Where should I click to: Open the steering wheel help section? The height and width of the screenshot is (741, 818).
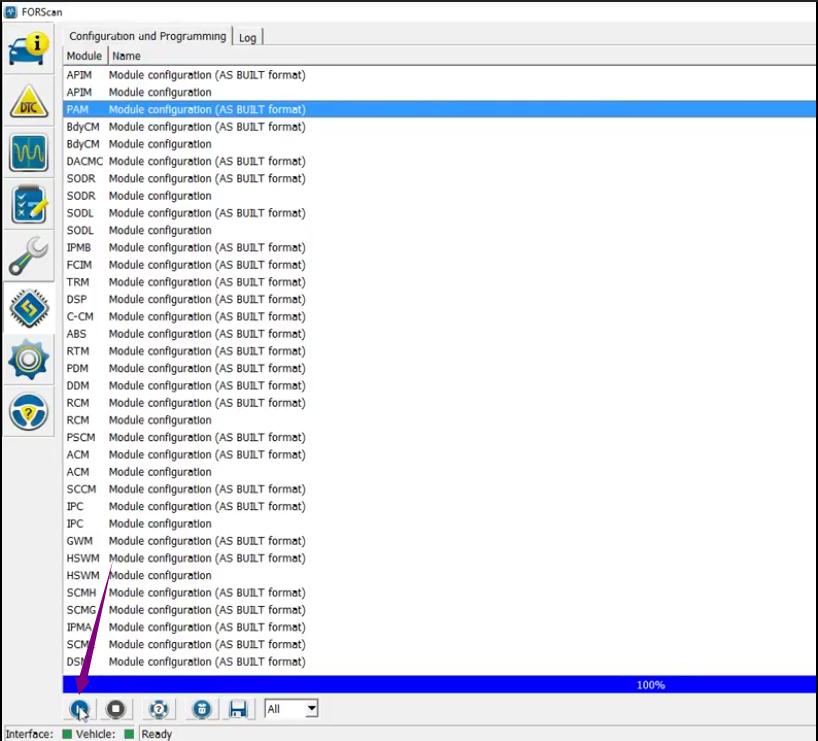pyautogui.click(x=29, y=412)
